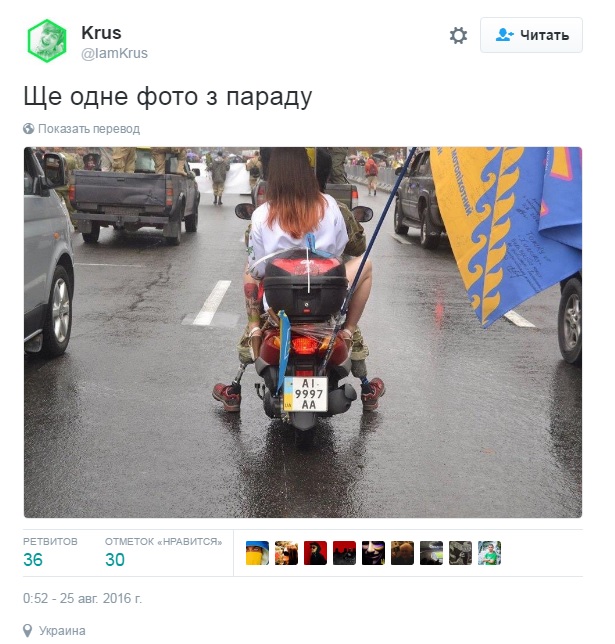Viewport: 615px width, 644px height.
Task: Click the Украина location link
Action: coord(62,631)
